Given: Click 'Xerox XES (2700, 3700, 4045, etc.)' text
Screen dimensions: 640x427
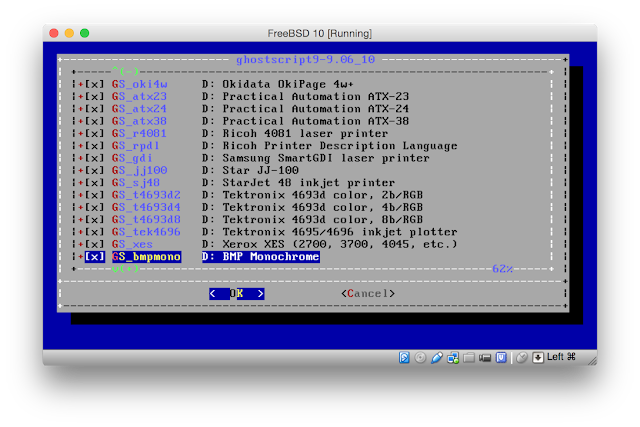Looking at the screenshot, I should click(x=340, y=244).
